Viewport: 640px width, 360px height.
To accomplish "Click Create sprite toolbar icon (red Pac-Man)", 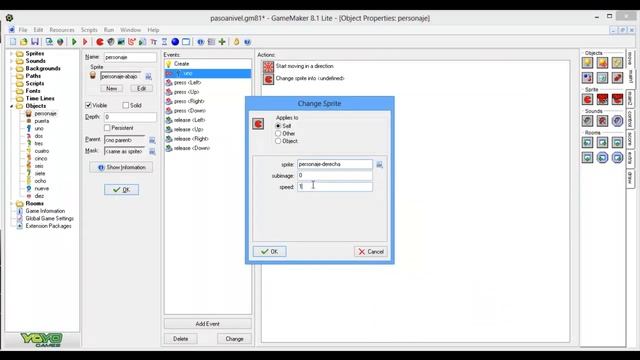I will [100, 42].
